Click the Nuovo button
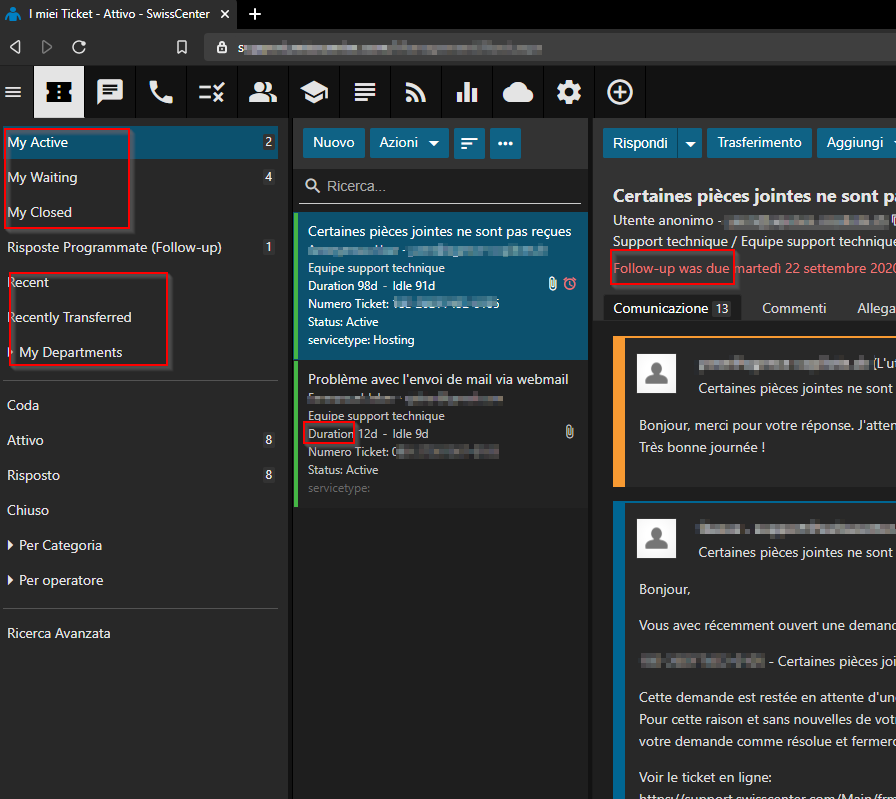This screenshot has width=896, height=799. point(333,143)
